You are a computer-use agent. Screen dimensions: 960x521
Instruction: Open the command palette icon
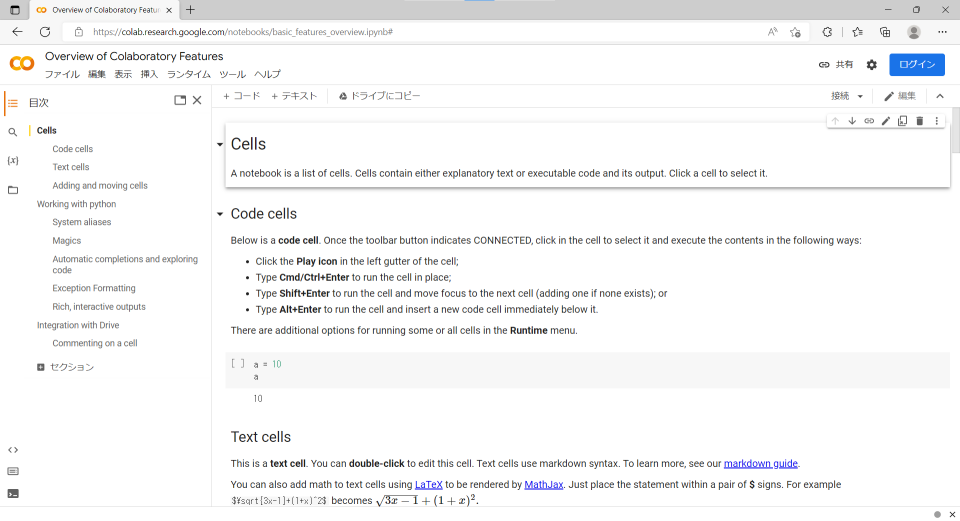[x=13, y=471]
